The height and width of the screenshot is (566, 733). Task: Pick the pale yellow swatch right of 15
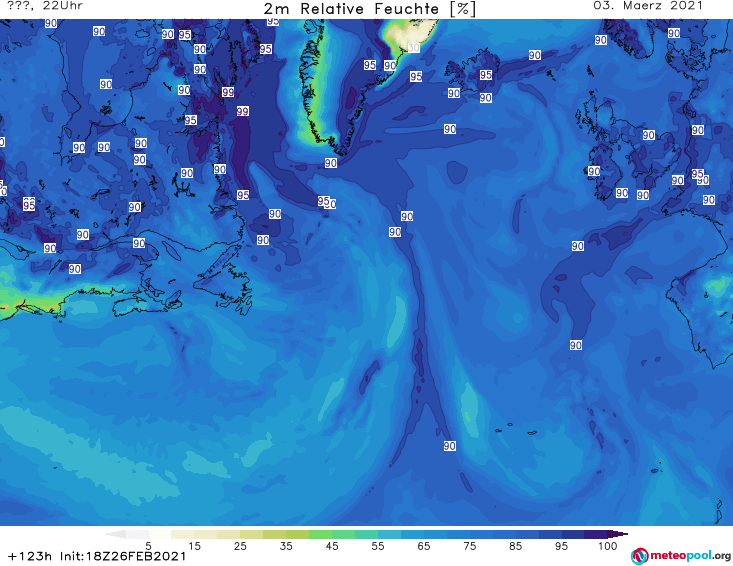[206, 534]
